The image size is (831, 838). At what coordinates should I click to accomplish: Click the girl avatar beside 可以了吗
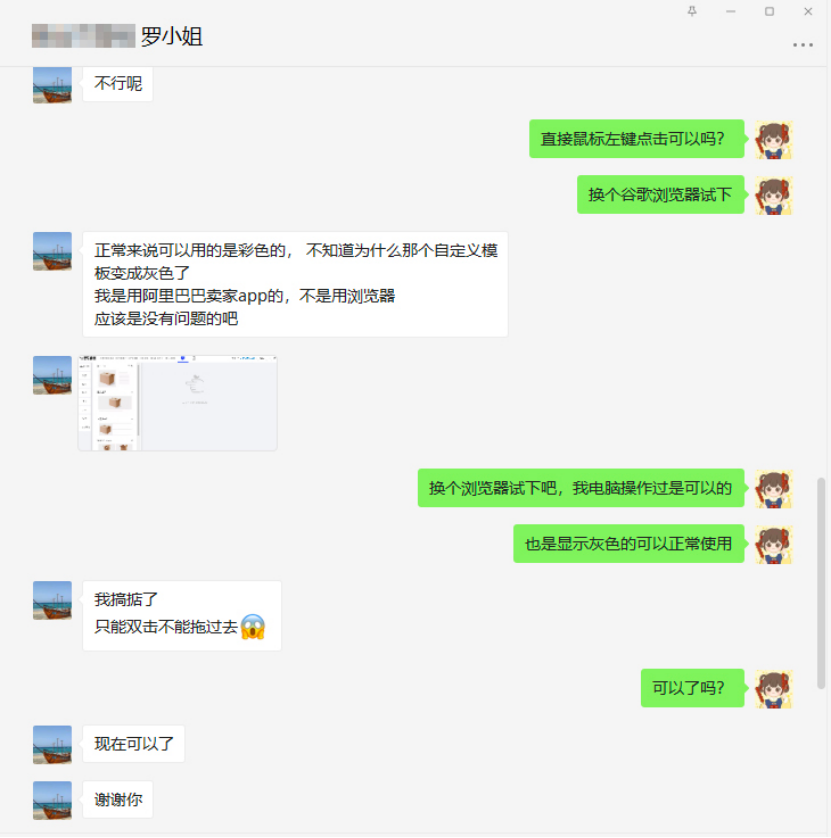[773, 689]
